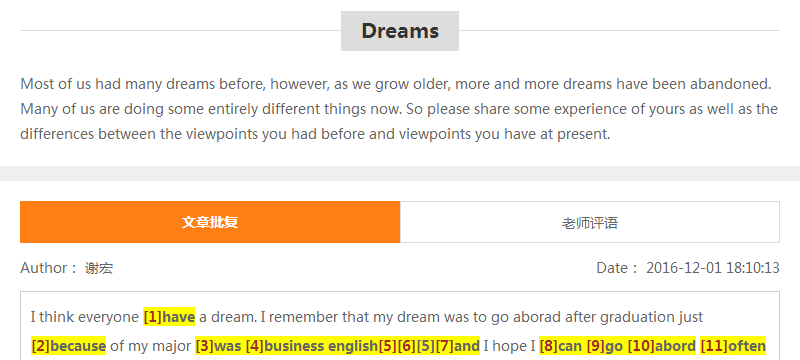
Task: Click the highlighted correction [3]was
Action: pyautogui.click(x=218, y=346)
